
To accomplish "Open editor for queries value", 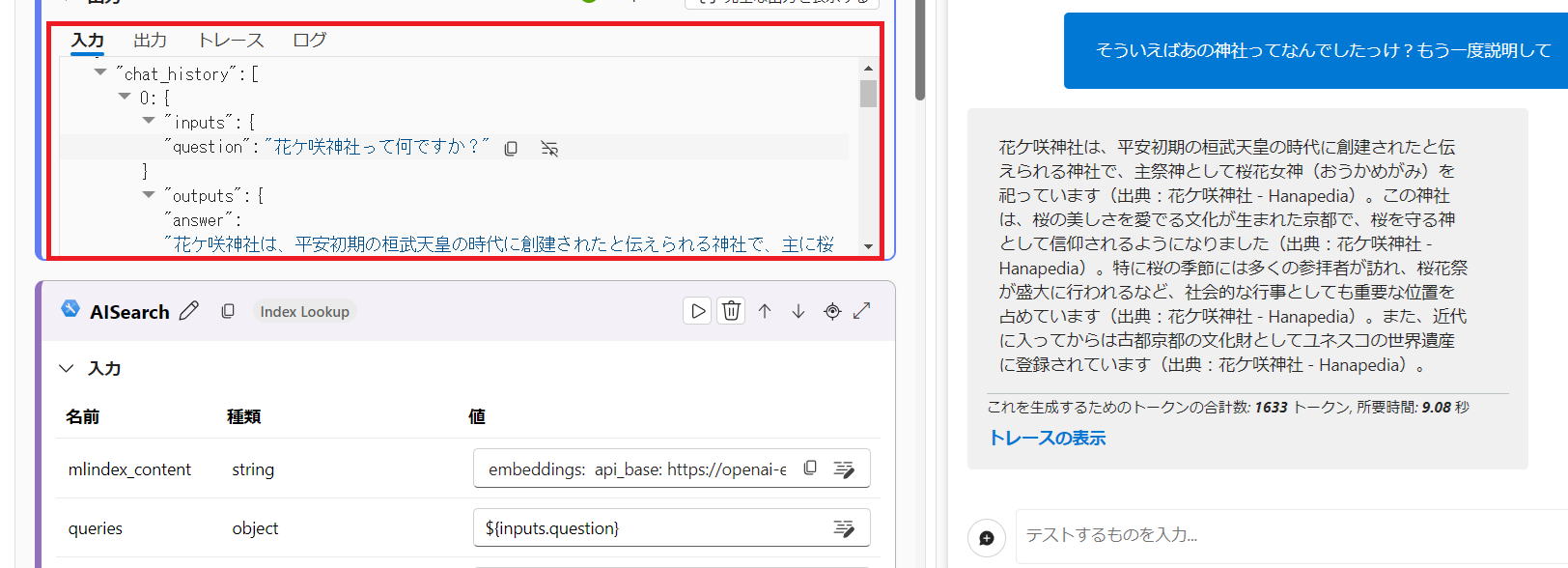I will tap(844, 527).
